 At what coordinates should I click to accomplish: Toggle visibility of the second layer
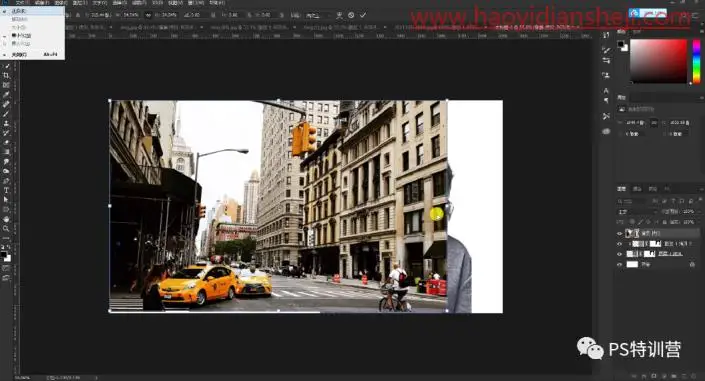pos(620,244)
